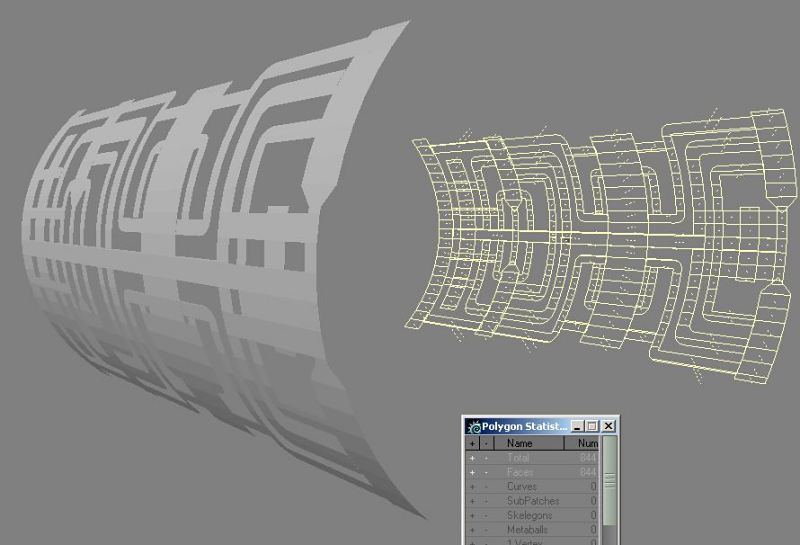Viewport: 800px width, 545px height.
Task: Deselect Faces using the minus icon
Action: coord(487,472)
